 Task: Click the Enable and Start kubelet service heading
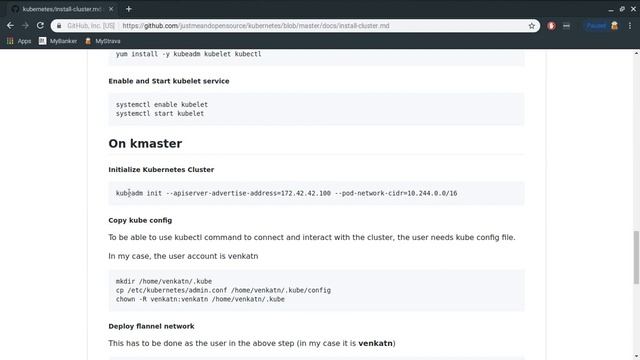coord(169,81)
